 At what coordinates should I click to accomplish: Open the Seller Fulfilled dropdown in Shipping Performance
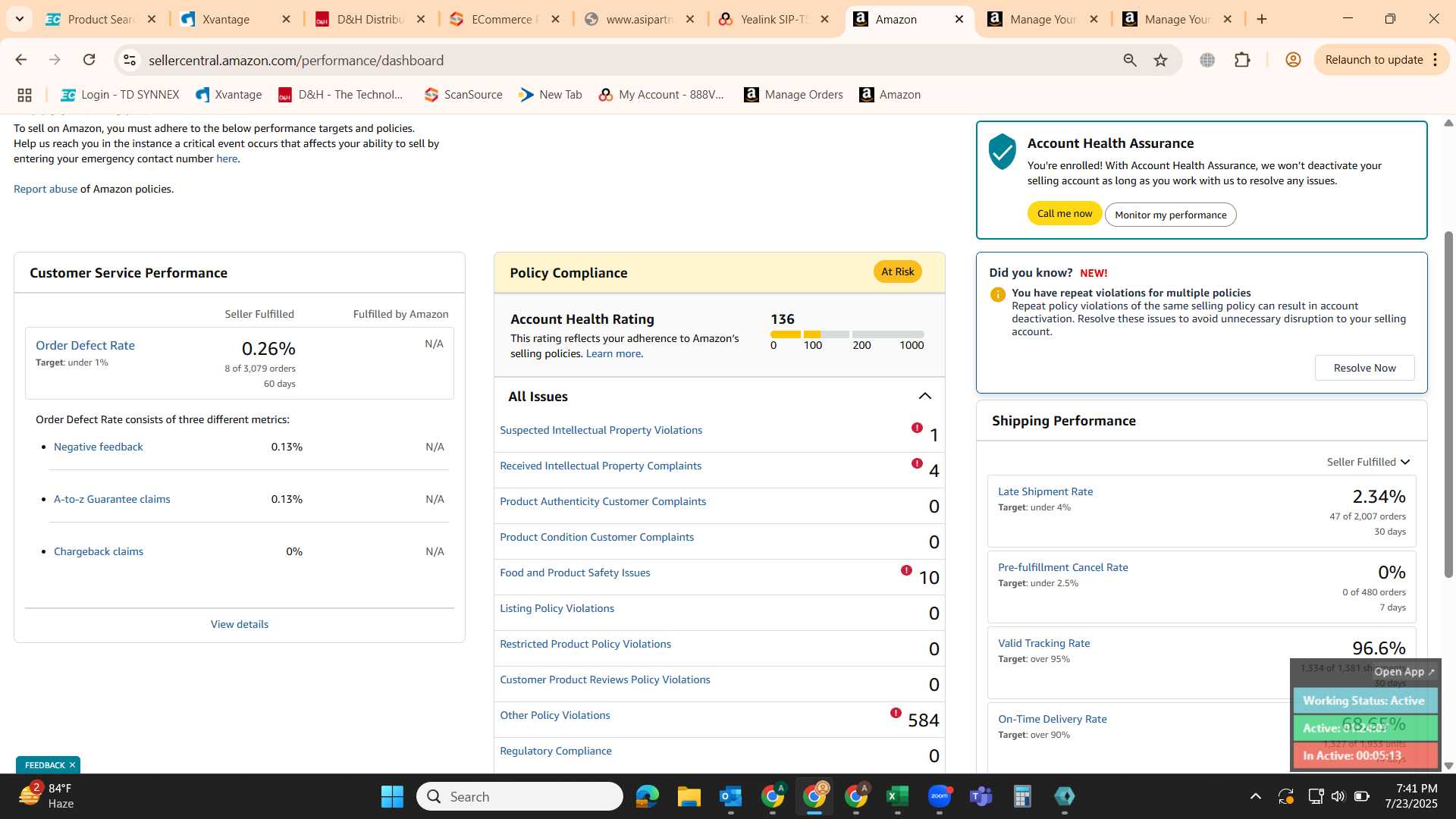1368,462
